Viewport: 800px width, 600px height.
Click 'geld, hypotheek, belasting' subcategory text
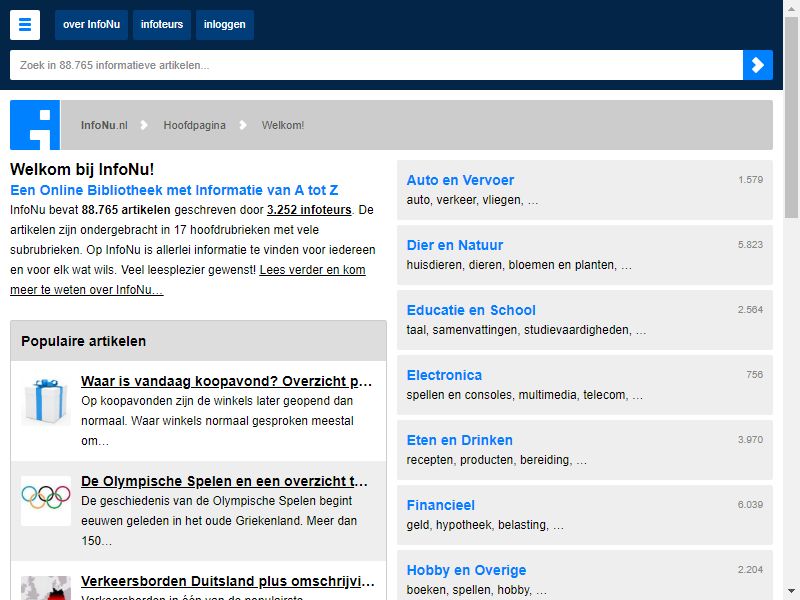click(x=485, y=525)
